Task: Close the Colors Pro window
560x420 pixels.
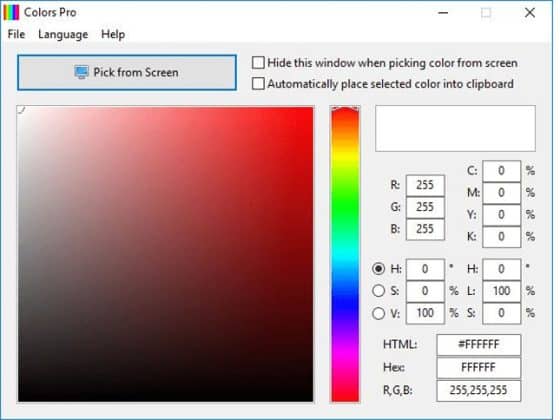Action: (530, 12)
